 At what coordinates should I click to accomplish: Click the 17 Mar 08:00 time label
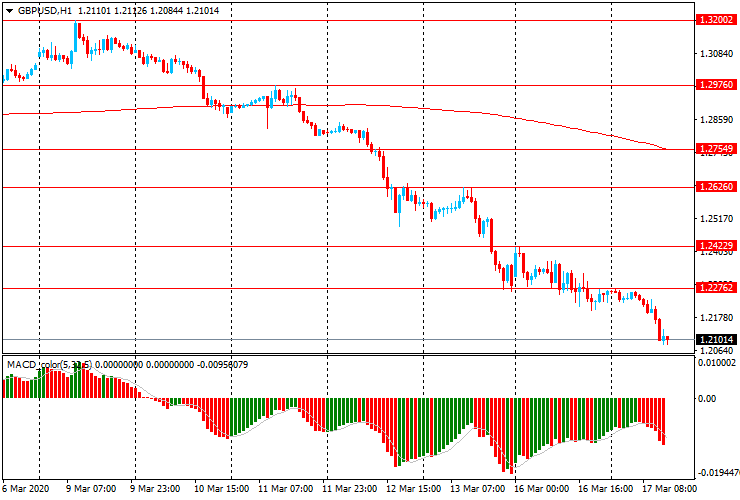(668, 489)
